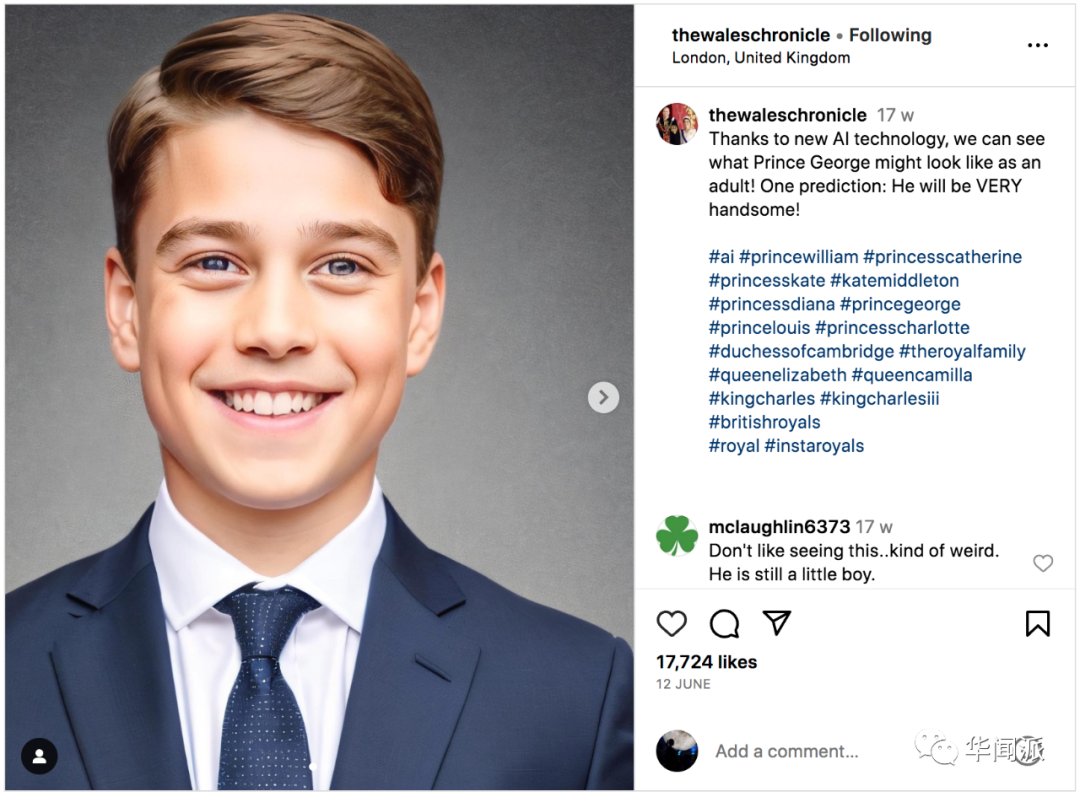
Task: Click your avatar beside the comment box
Action: [677, 751]
